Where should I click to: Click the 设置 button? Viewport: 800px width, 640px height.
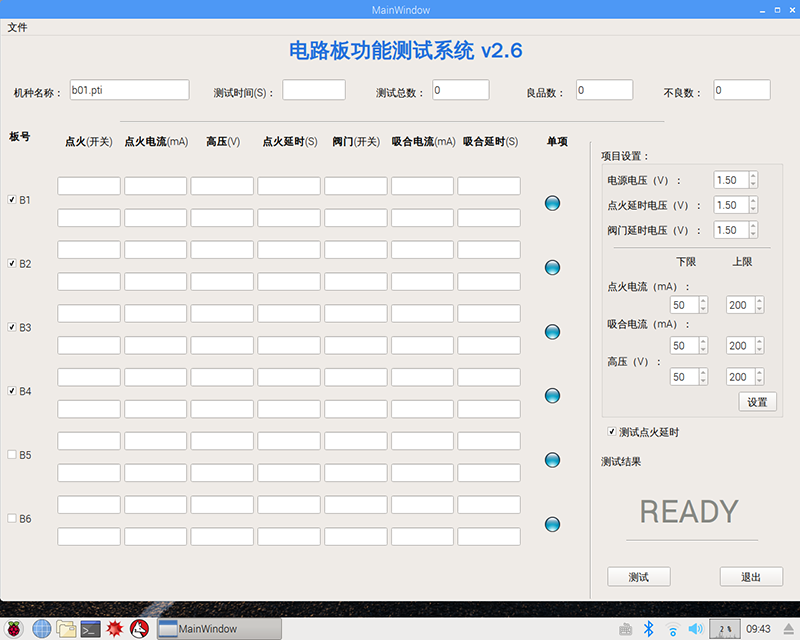[x=757, y=402]
